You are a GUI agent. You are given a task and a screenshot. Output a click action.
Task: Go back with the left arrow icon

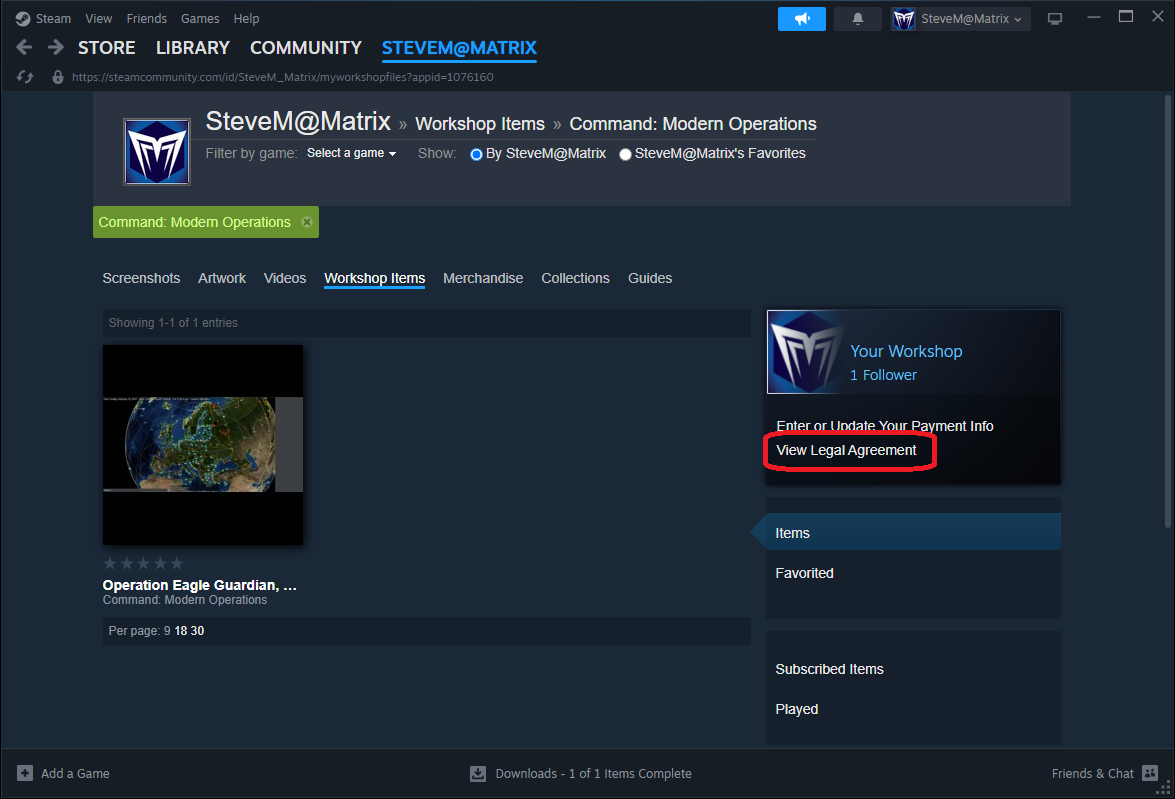(x=24, y=48)
